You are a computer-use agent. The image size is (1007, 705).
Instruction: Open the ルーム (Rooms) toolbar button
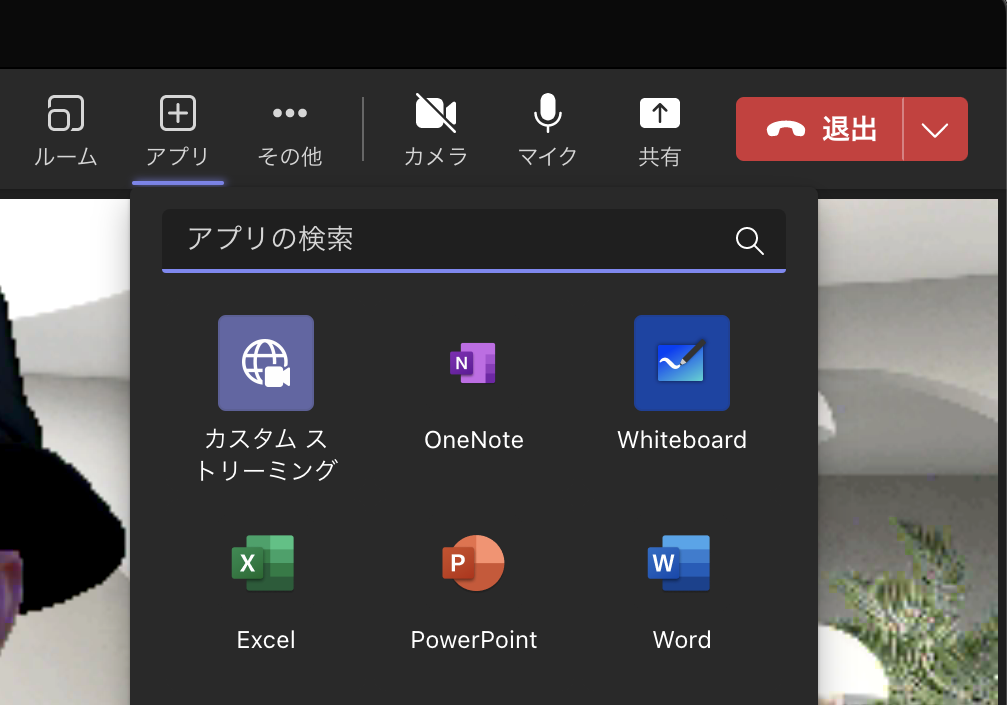[66, 130]
